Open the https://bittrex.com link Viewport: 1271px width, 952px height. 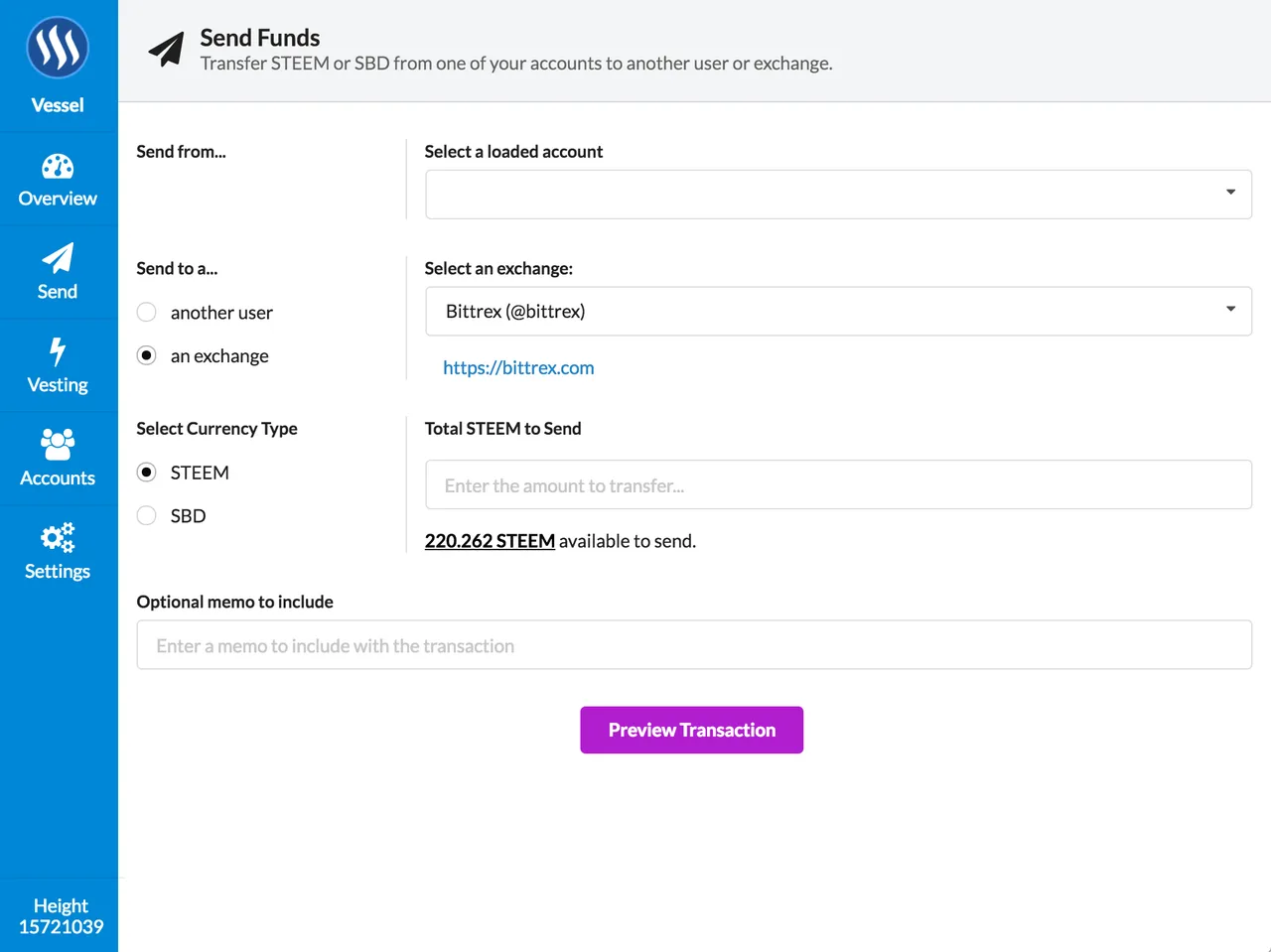coord(518,368)
